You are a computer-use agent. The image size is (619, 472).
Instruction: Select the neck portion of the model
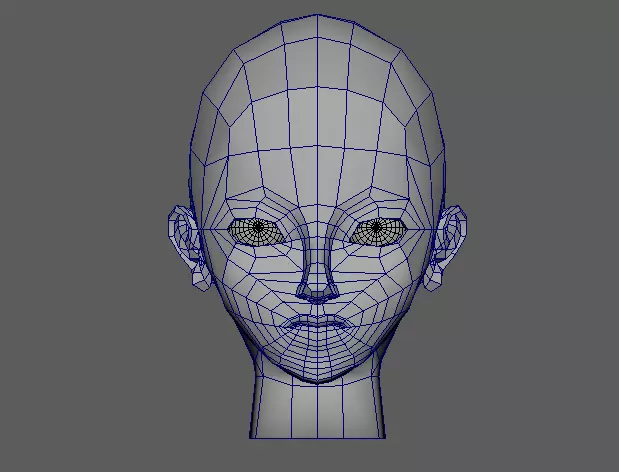[x=317, y=406]
